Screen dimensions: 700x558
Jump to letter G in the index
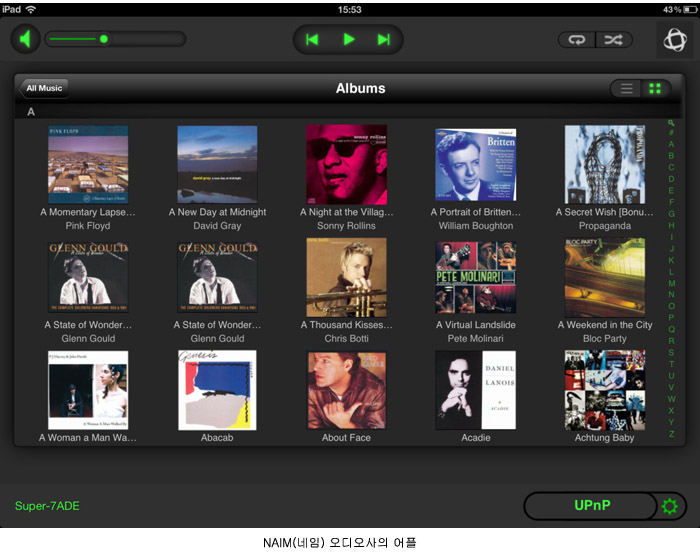click(671, 213)
